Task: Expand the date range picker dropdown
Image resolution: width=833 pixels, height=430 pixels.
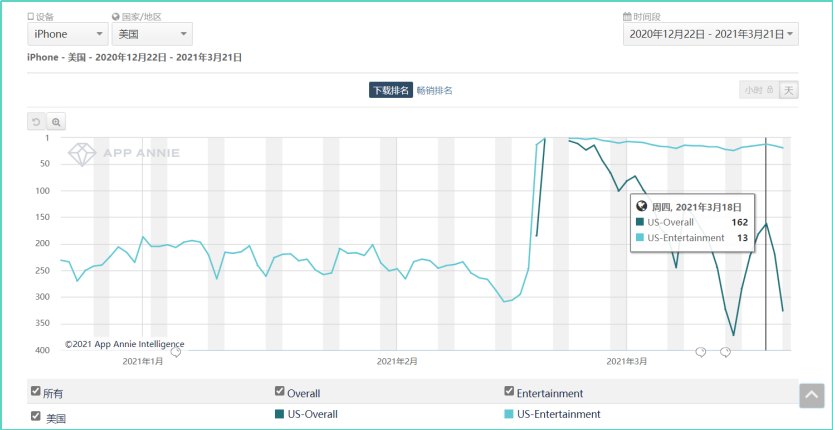Action: coord(710,34)
